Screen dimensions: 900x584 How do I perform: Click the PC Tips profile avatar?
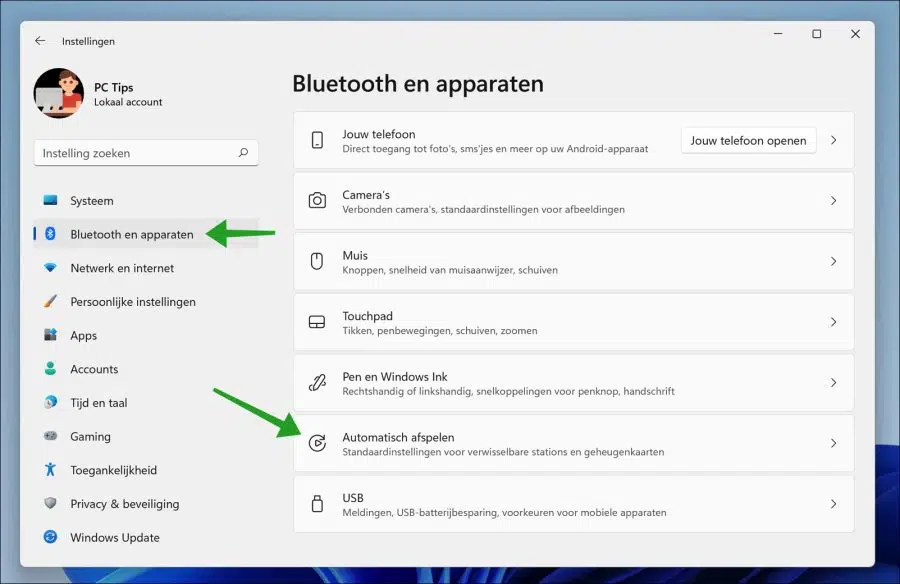[x=59, y=93]
